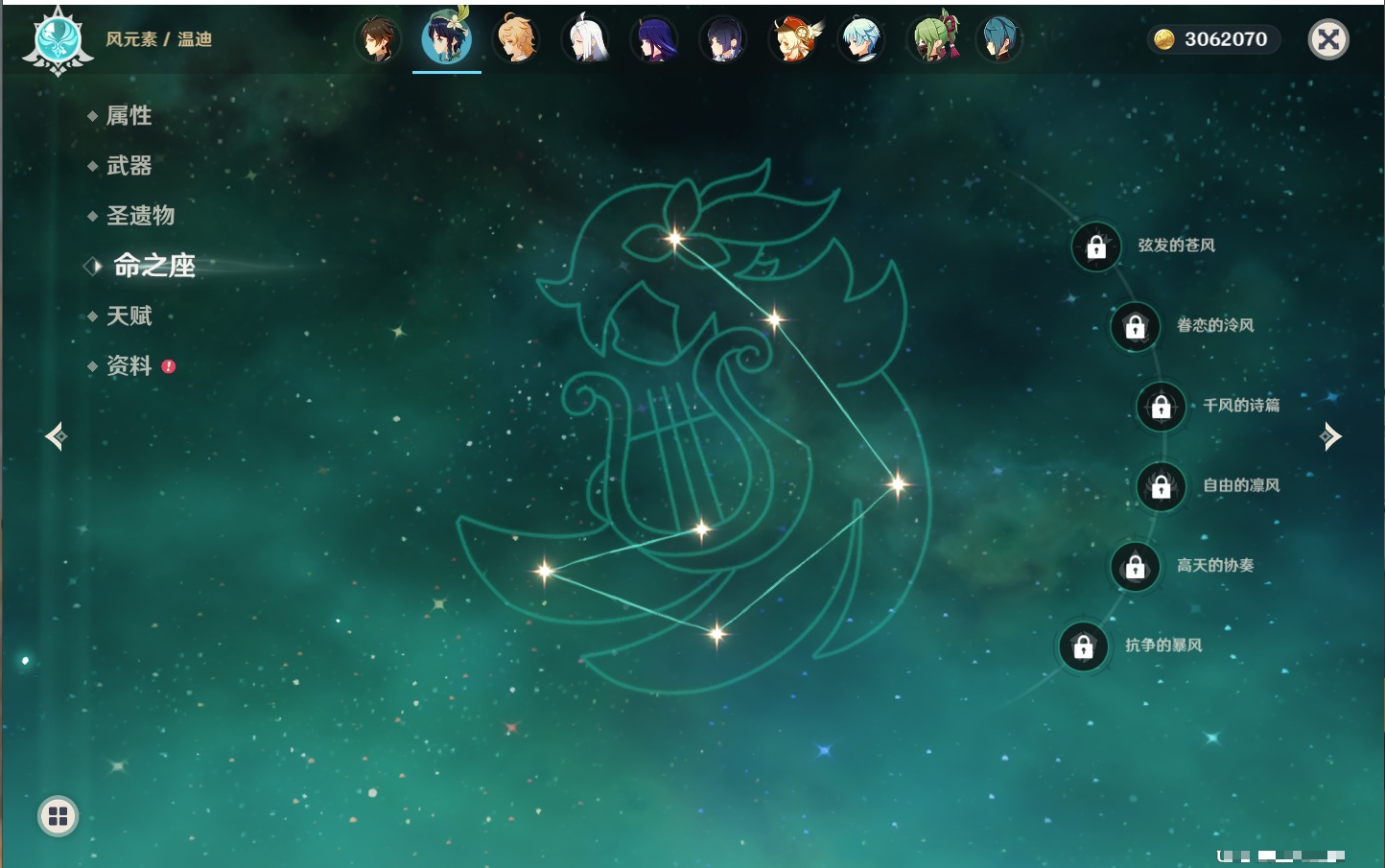
Task: Open the four-square grid menu icon
Action: click(x=58, y=816)
